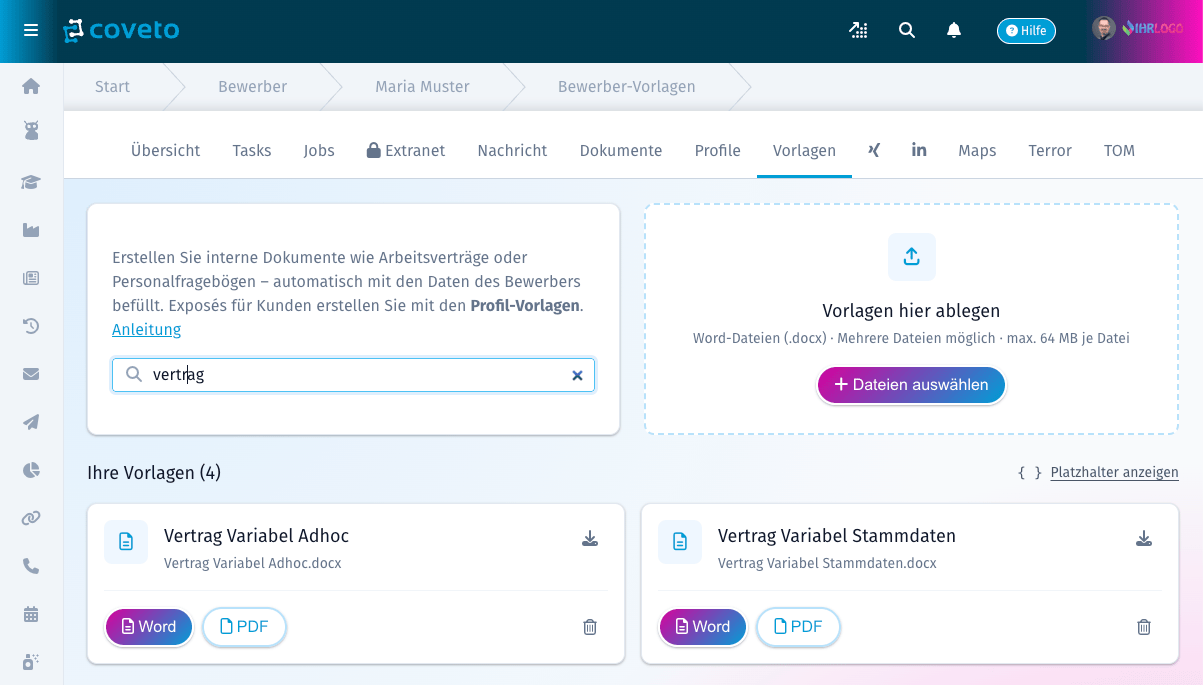Go to the home icon in sidebar
Viewport: 1203px width, 685px height.
[31, 86]
